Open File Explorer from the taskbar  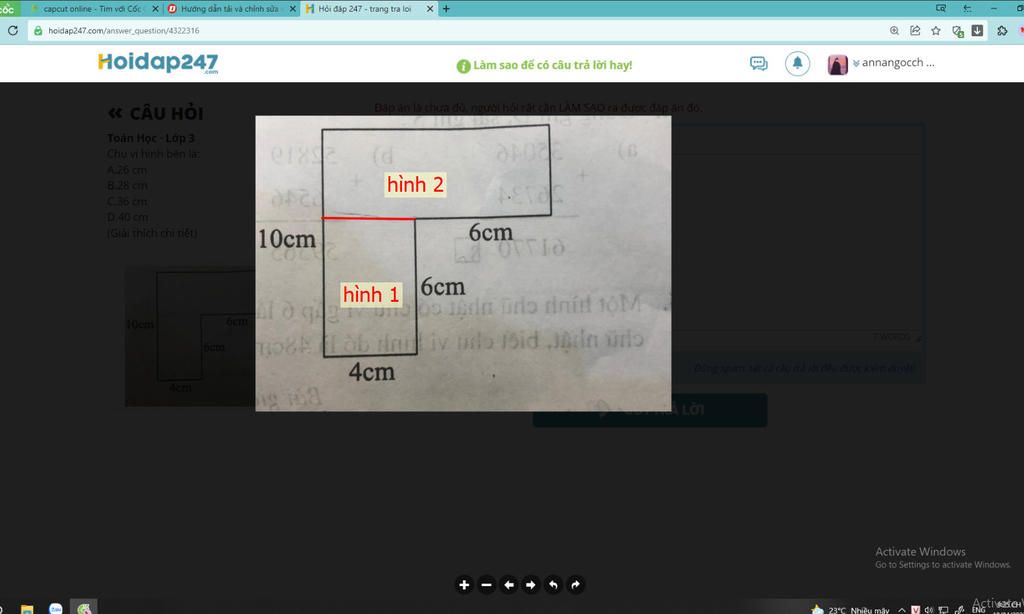pyautogui.click(x=27, y=609)
